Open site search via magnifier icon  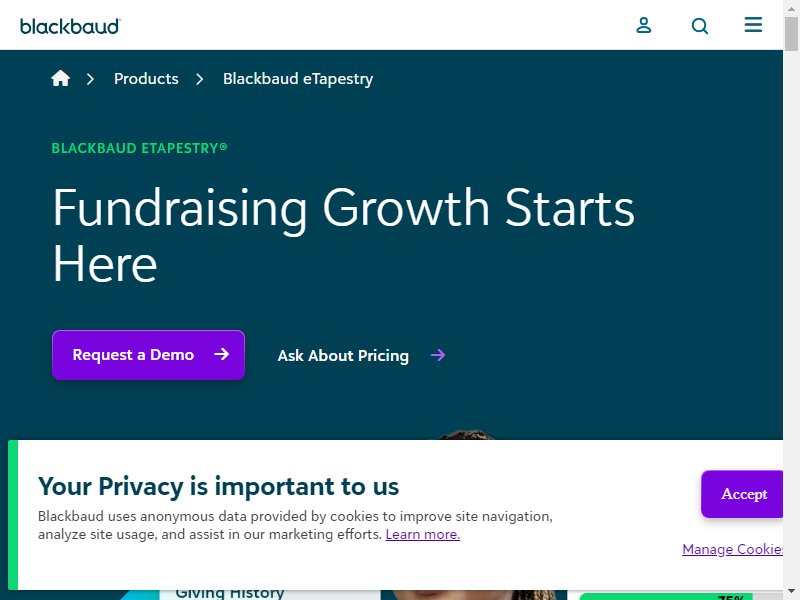tap(699, 26)
